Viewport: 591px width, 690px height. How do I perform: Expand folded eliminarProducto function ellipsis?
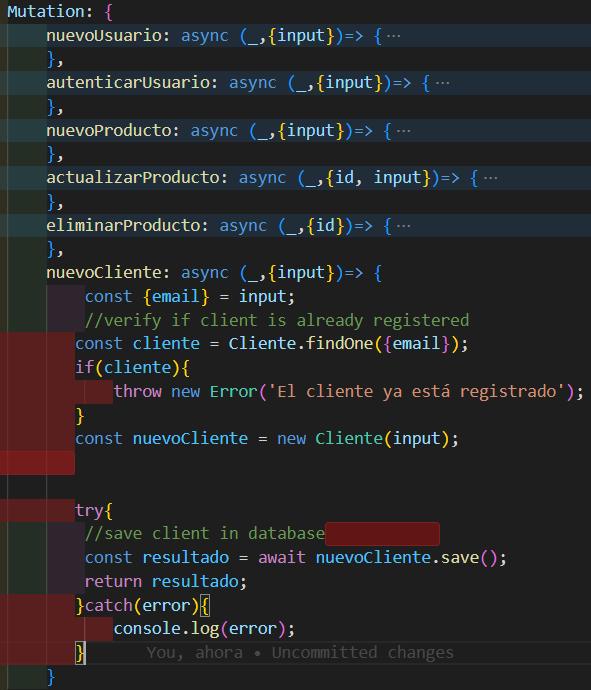(404, 226)
